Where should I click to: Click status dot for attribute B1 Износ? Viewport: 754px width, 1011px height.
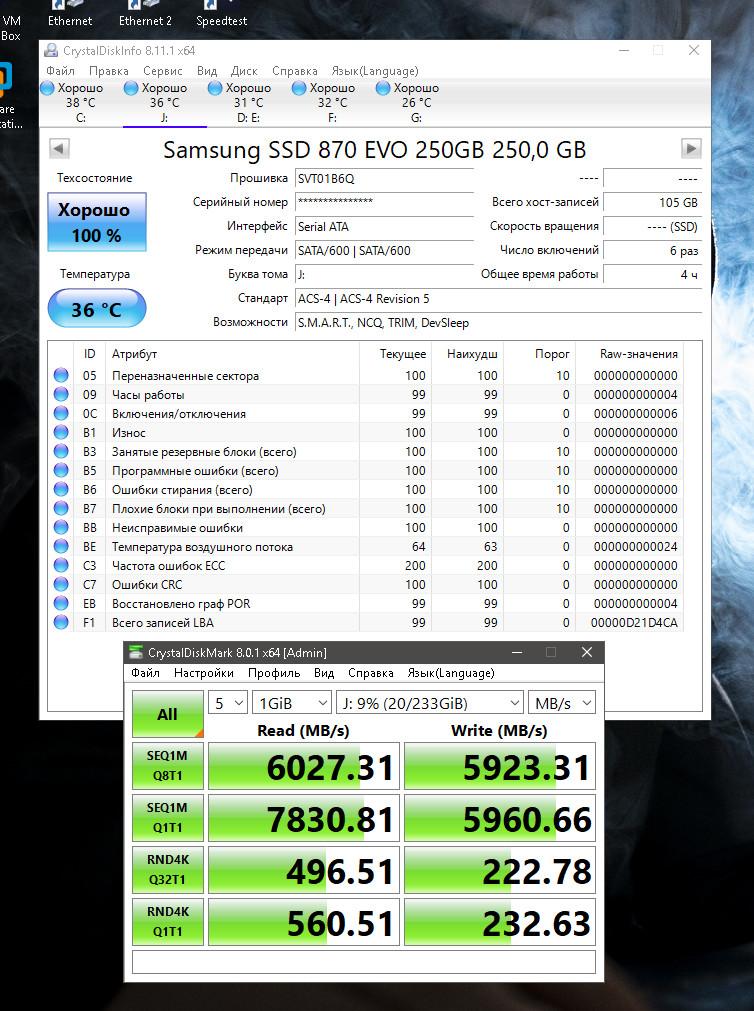tap(61, 432)
